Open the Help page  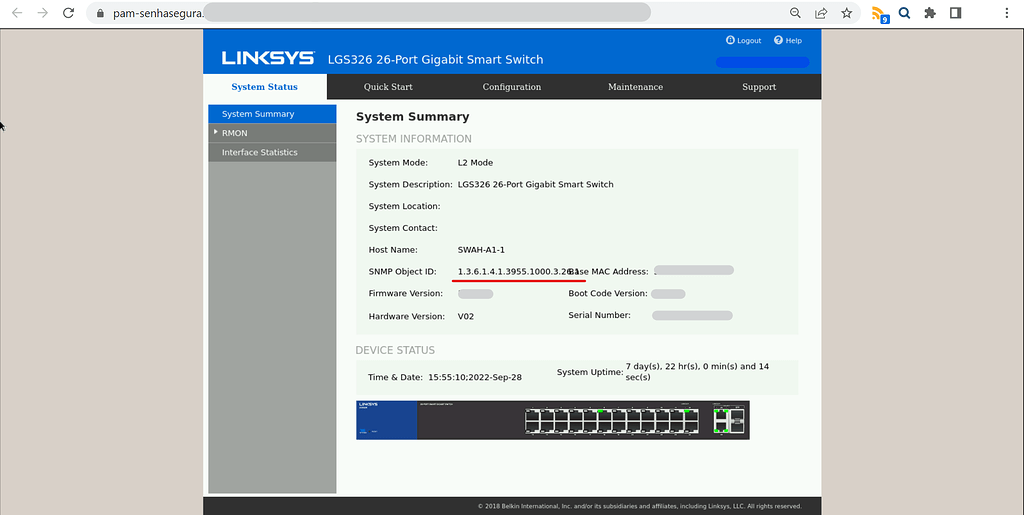pyautogui.click(x=788, y=40)
